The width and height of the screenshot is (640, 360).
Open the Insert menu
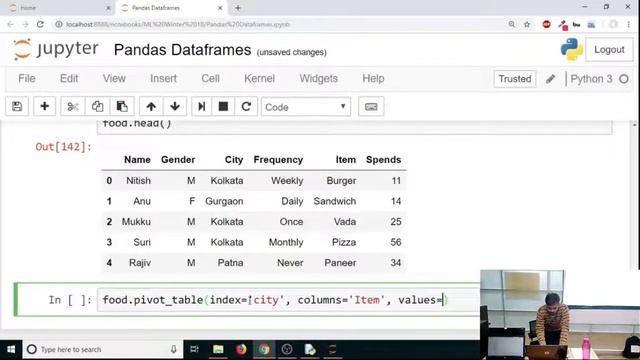click(163, 78)
